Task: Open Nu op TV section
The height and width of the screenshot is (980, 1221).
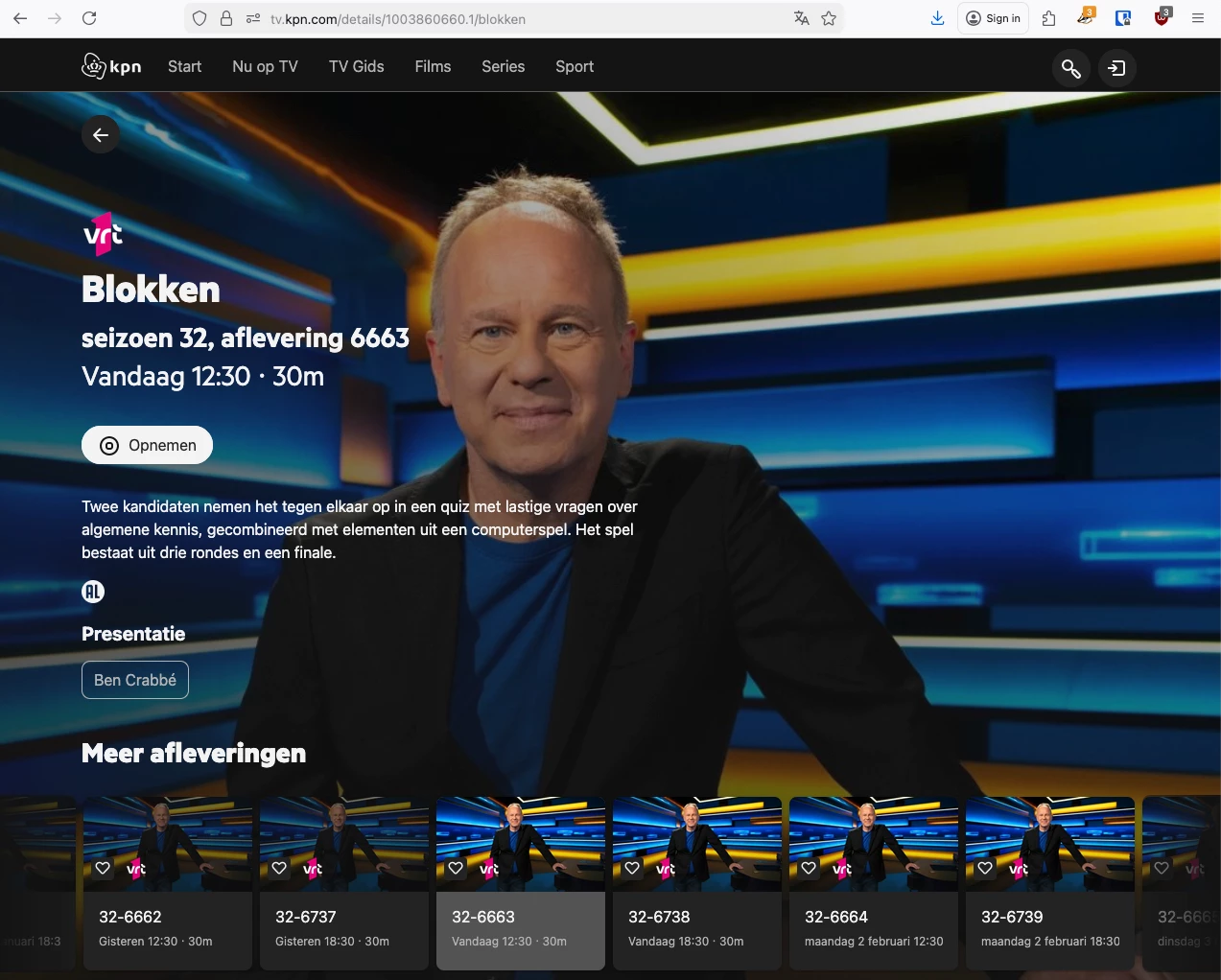Action: (265, 66)
